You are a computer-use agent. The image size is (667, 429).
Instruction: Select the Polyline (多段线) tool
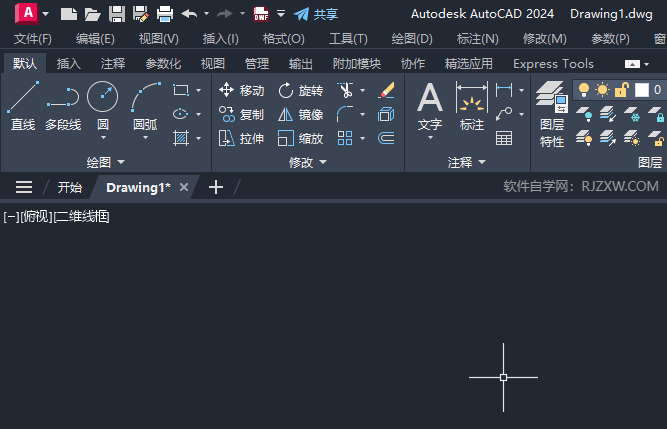[x=63, y=105]
